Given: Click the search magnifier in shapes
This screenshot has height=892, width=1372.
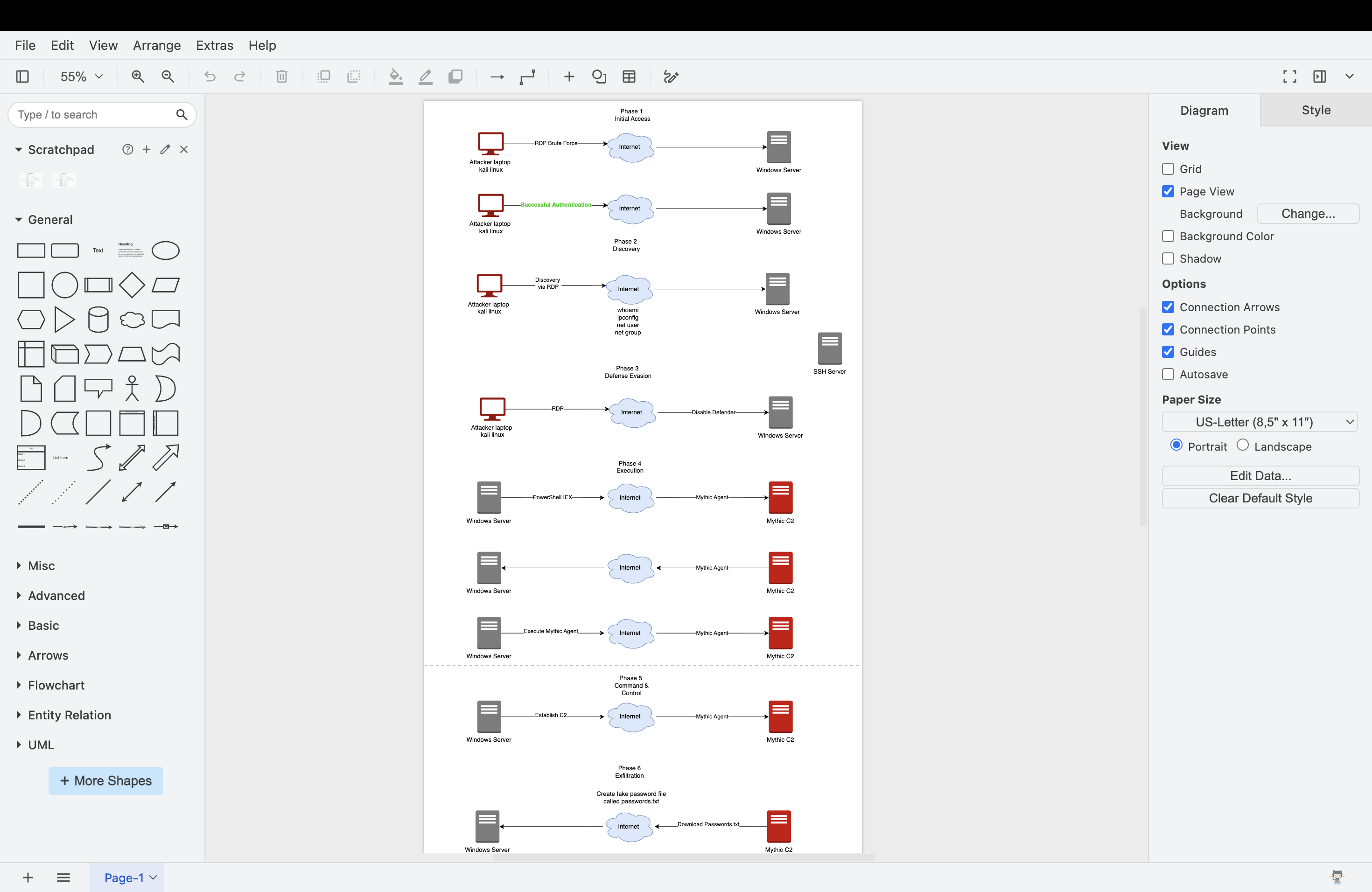Looking at the screenshot, I should (182, 115).
